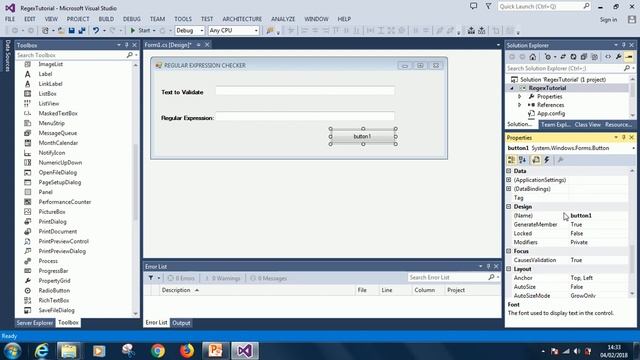Collapse the RegexTutorial project node
Image resolution: width=640 pixels, height=360 pixels.
coord(512,88)
